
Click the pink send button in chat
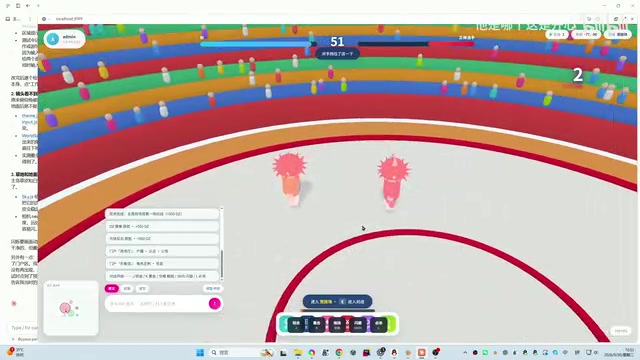click(x=215, y=303)
